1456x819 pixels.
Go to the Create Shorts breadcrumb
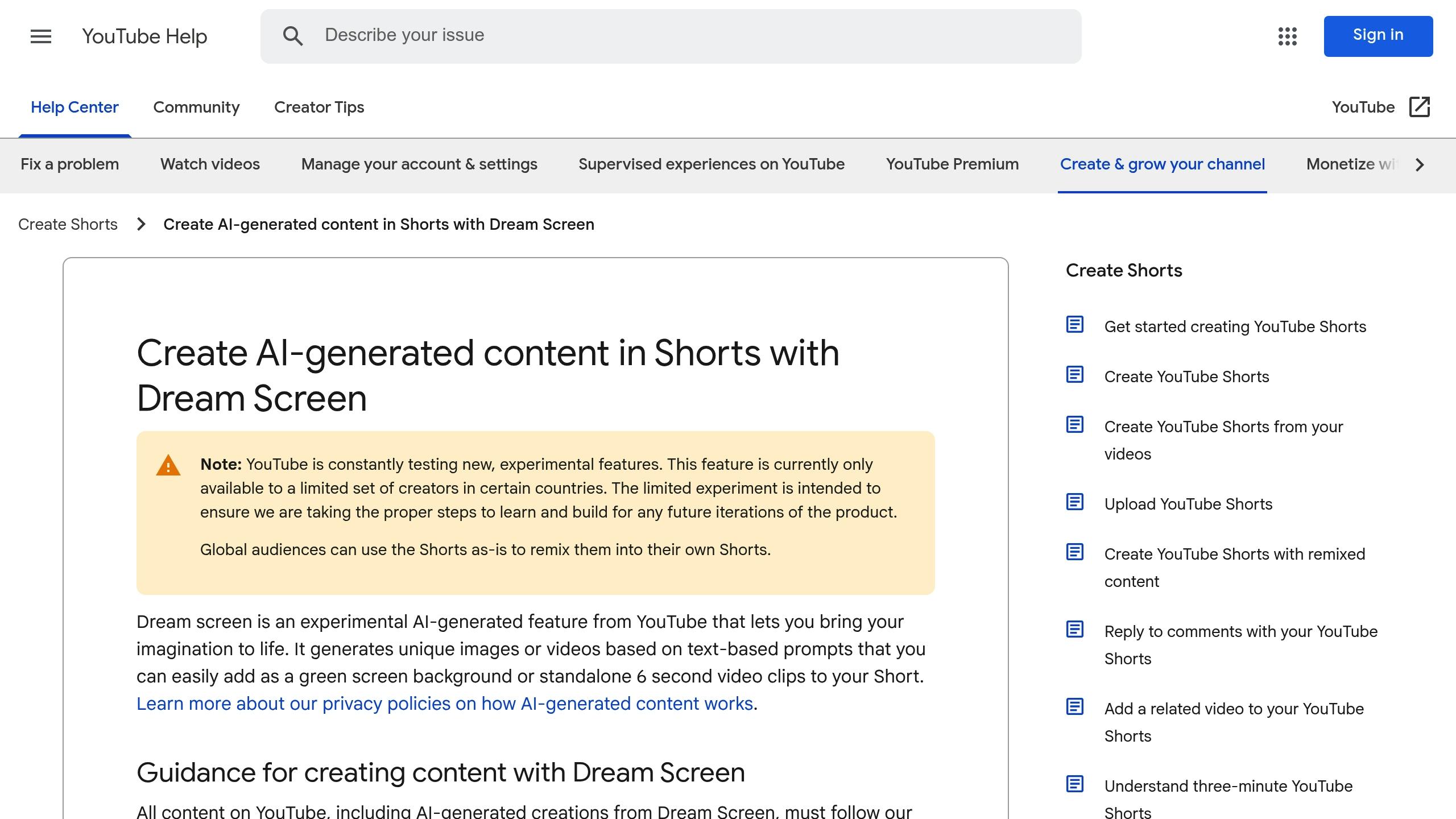pyautogui.click(x=68, y=225)
